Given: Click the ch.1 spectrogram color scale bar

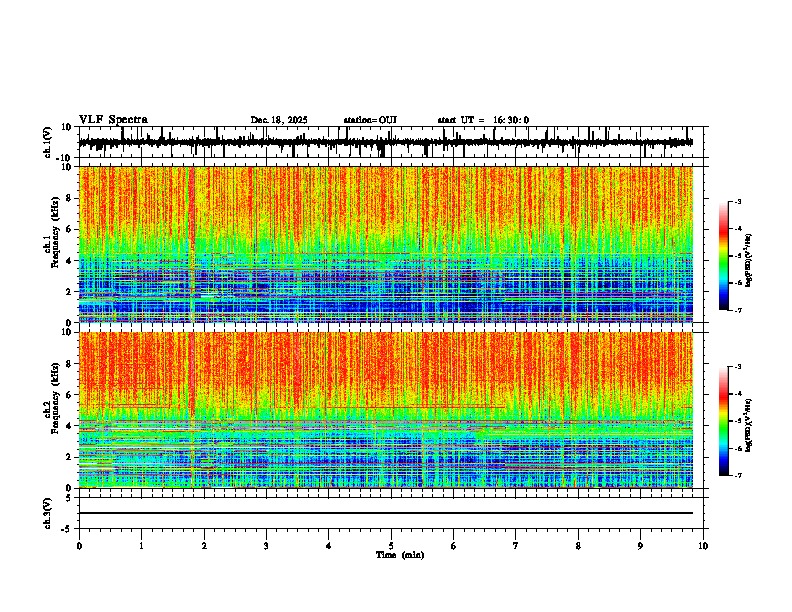Looking at the screenshot, I should 723,256.
